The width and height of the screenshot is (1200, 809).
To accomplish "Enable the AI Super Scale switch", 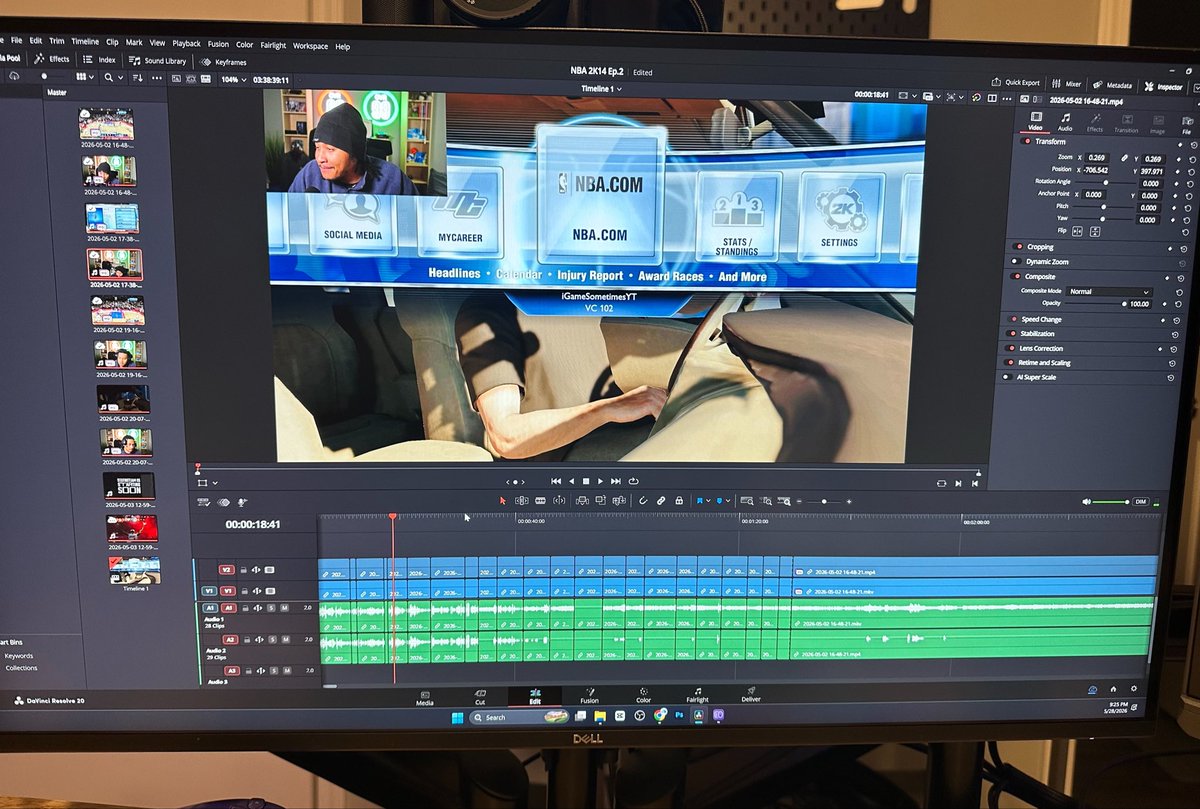I will tap(1007, 377).
